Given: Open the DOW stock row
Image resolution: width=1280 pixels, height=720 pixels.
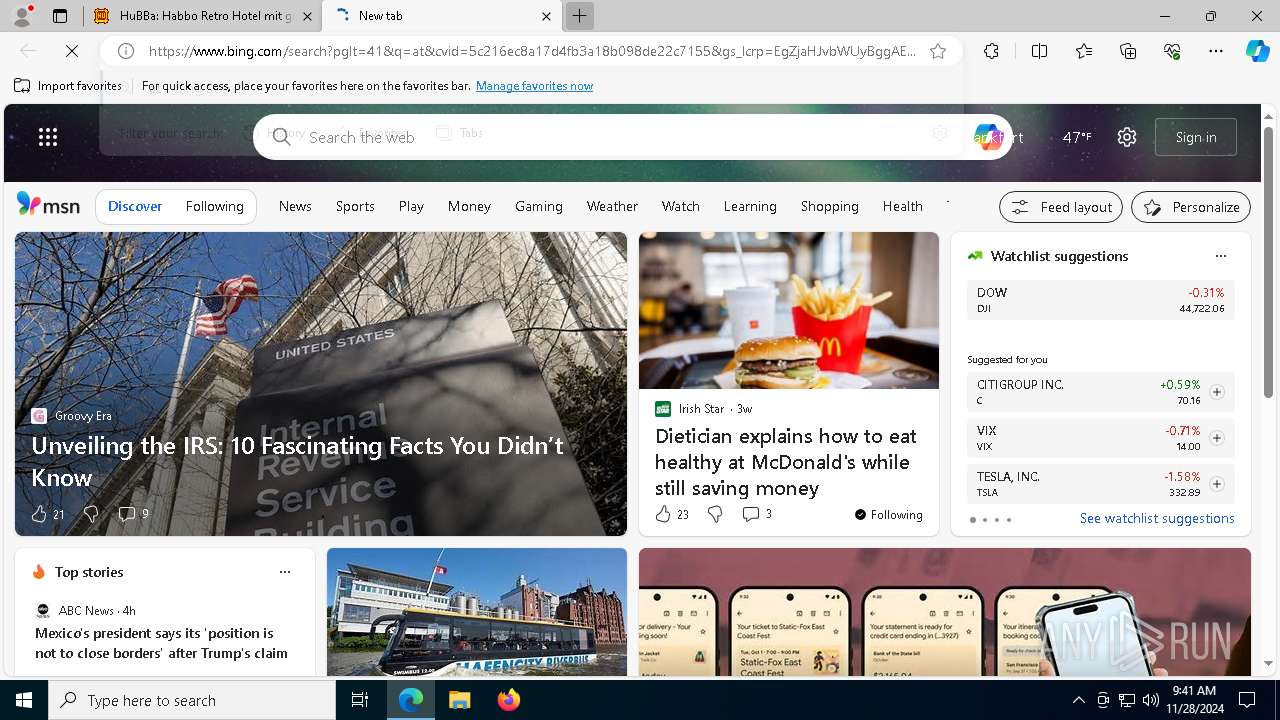Looking at the screenshot, I should pos(1100,300).
